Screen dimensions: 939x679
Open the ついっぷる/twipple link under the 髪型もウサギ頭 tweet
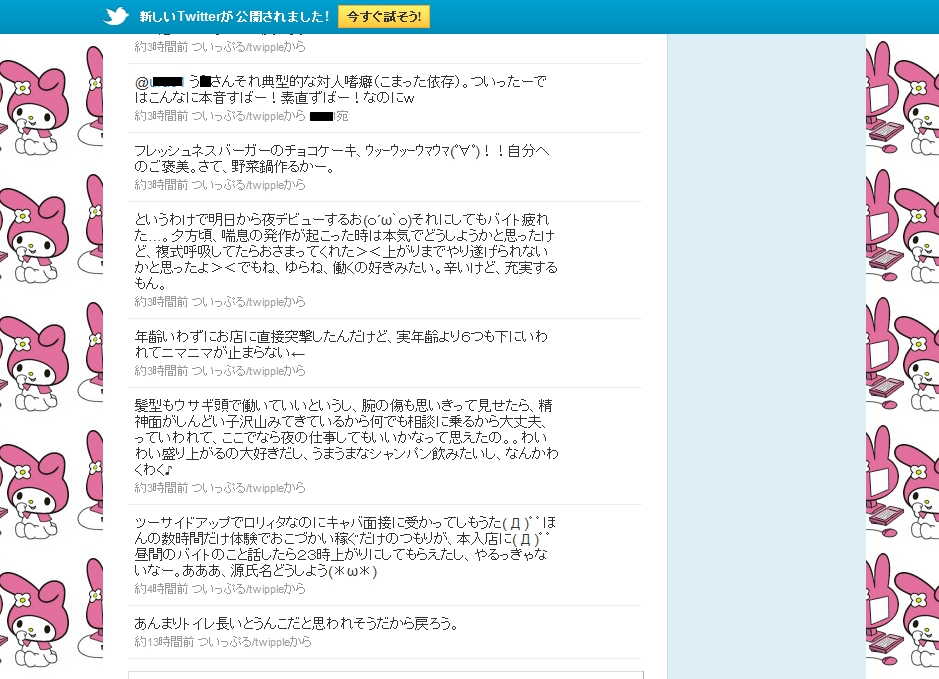pyautogui.click(x=239, y=487)
